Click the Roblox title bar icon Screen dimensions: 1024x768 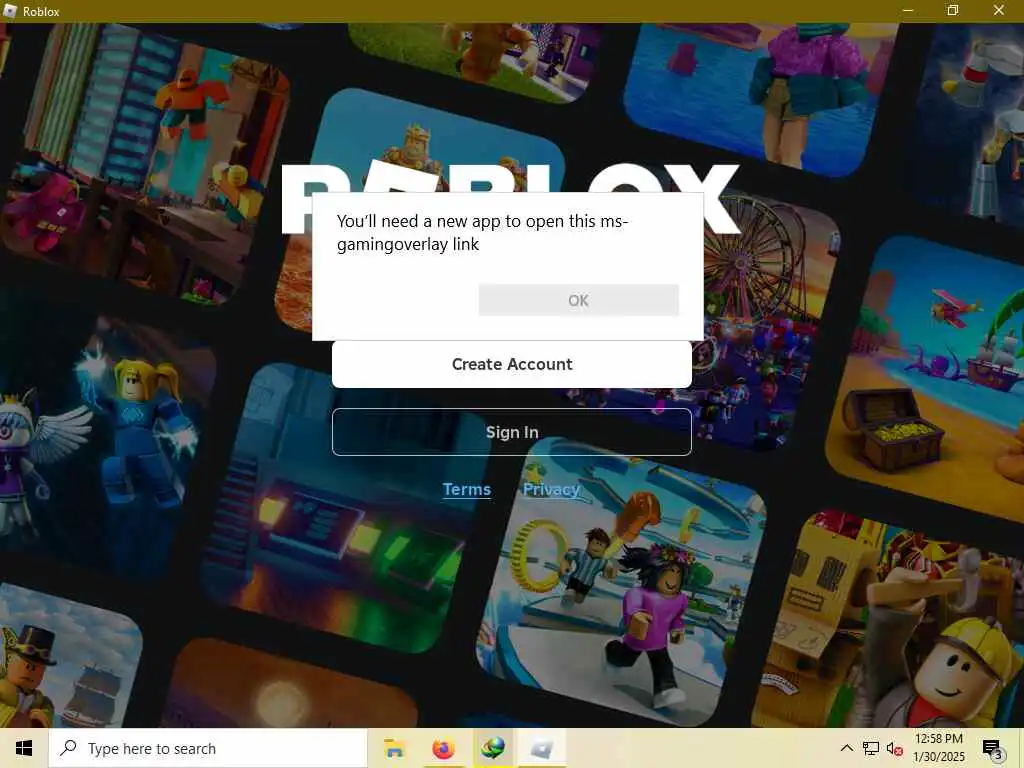(10, 11)
